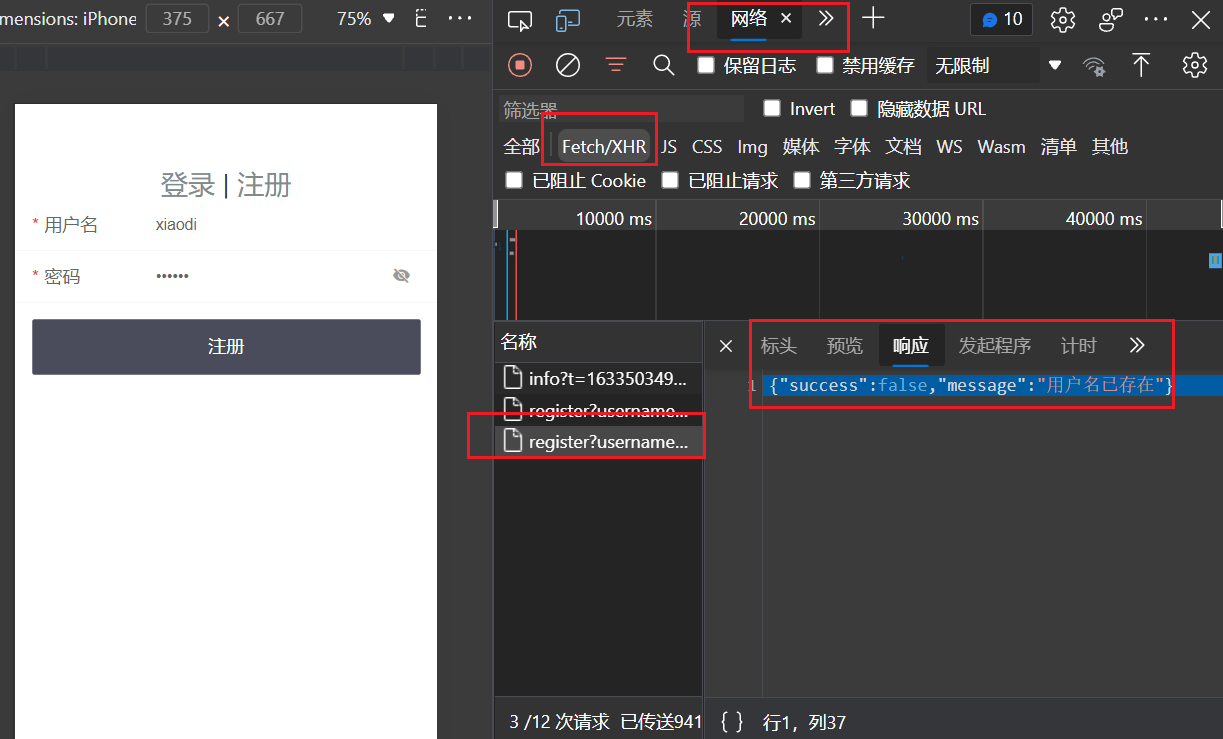Filter requests by Img
The image size is (1223, 739).
752,147
